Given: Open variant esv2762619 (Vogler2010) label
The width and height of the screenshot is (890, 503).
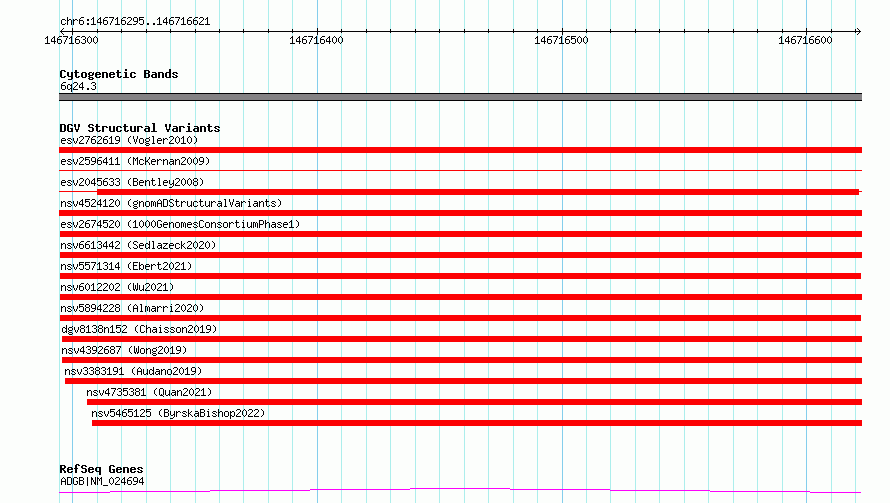Looking at the screenshot, I should tap(129, 140).
